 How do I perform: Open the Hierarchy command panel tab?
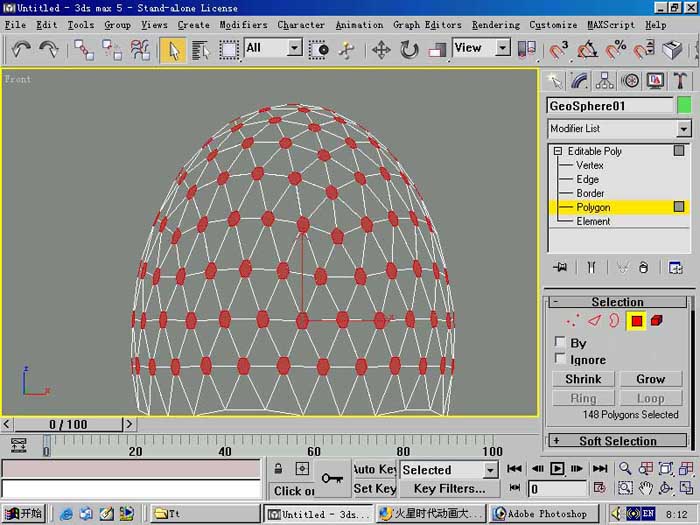pyautogui.click(x=604, y=81)
